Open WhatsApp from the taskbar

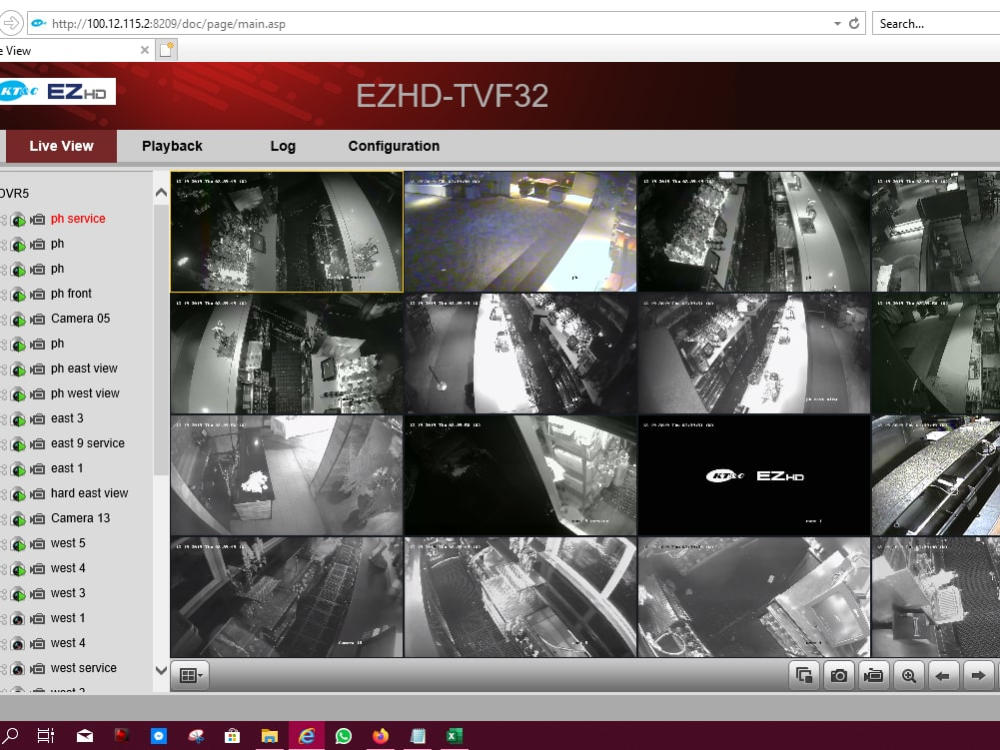344,736
